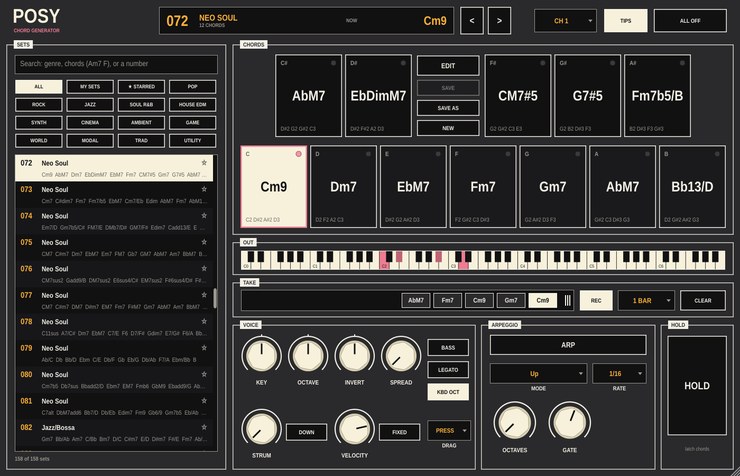Disable the KBD OCT option
This screenshot has height=476, width=740.
pos(448,392)
